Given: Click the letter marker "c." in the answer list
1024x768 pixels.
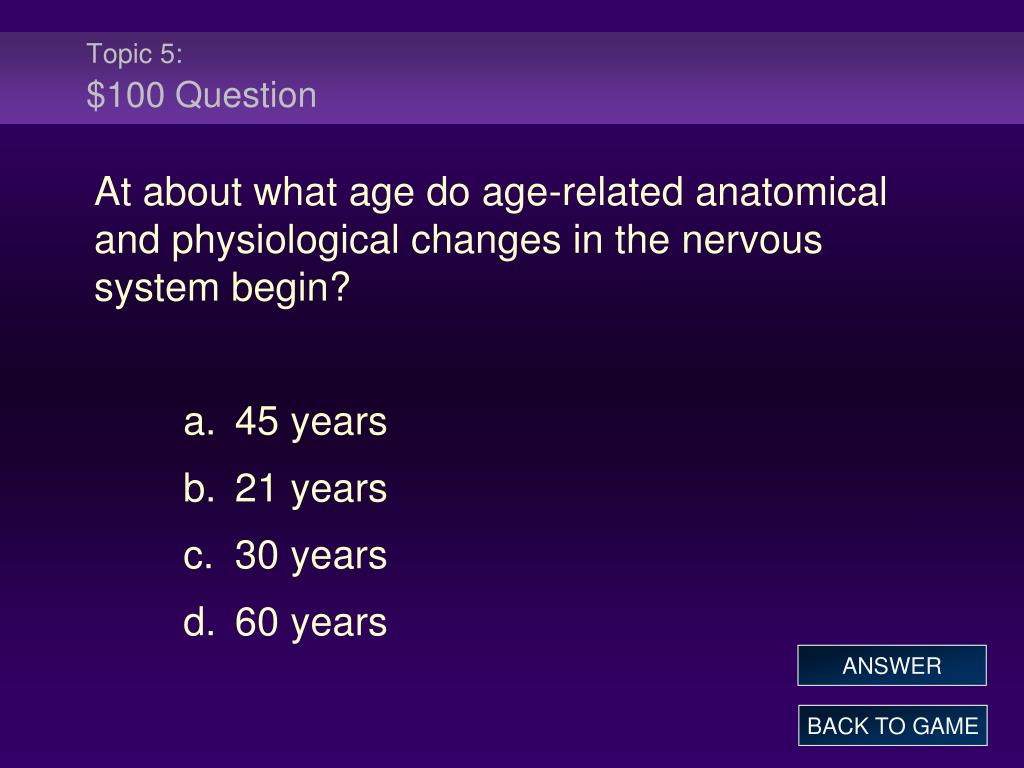Looking at the screenshot, I should pos(198,556).
